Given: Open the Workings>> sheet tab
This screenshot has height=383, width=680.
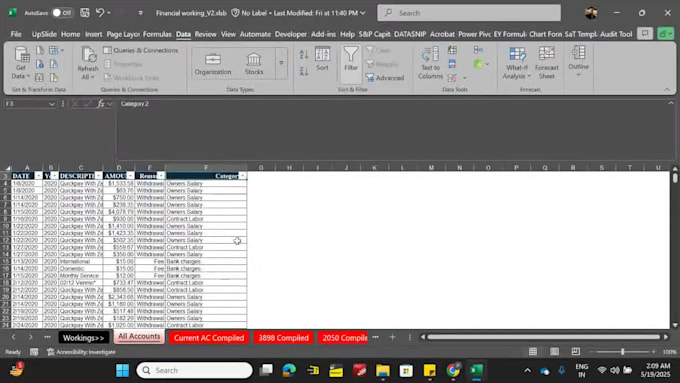Looking at the screenshot, I should [x=83, y=337].
